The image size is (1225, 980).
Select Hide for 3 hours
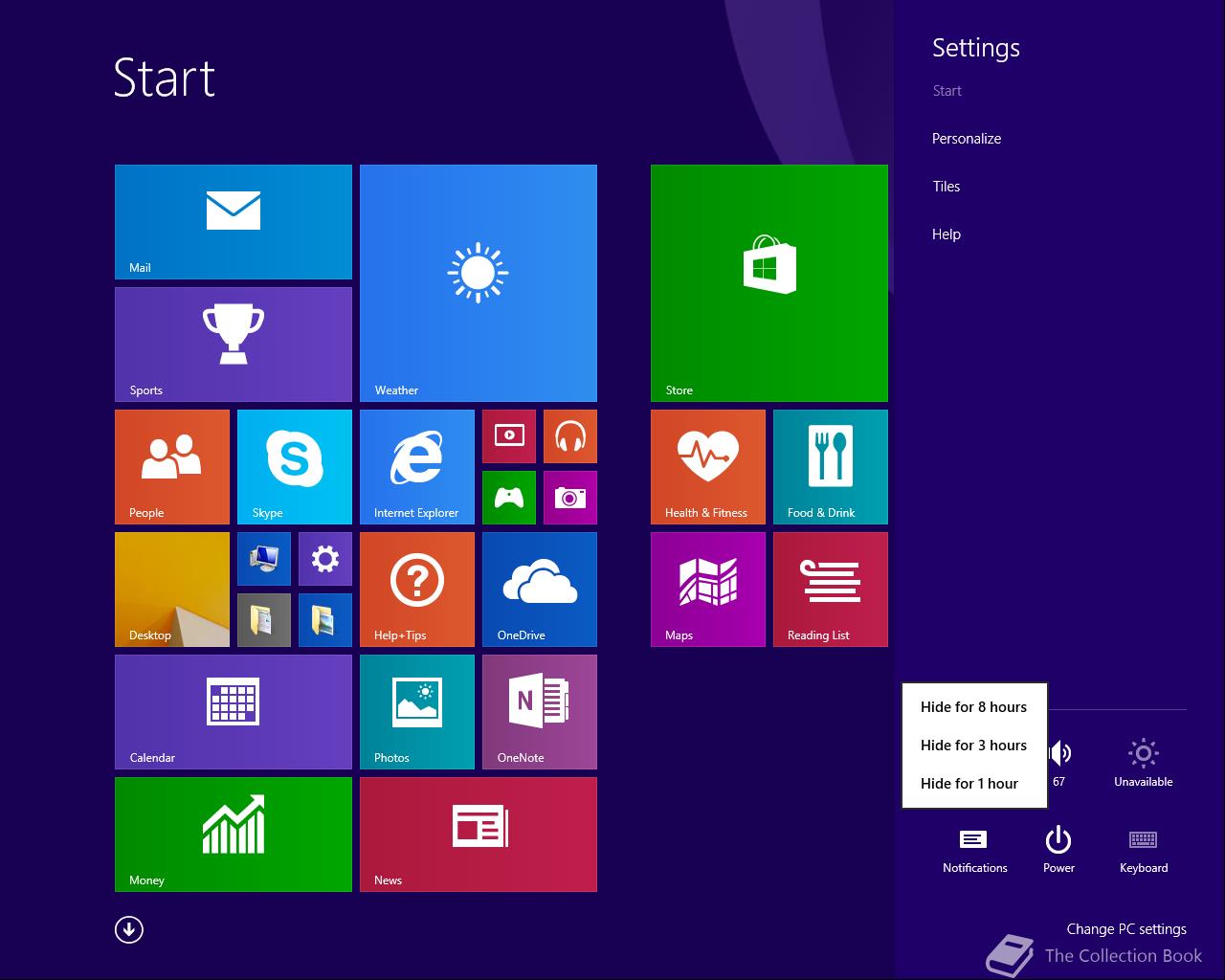click(x=974, y=746)
